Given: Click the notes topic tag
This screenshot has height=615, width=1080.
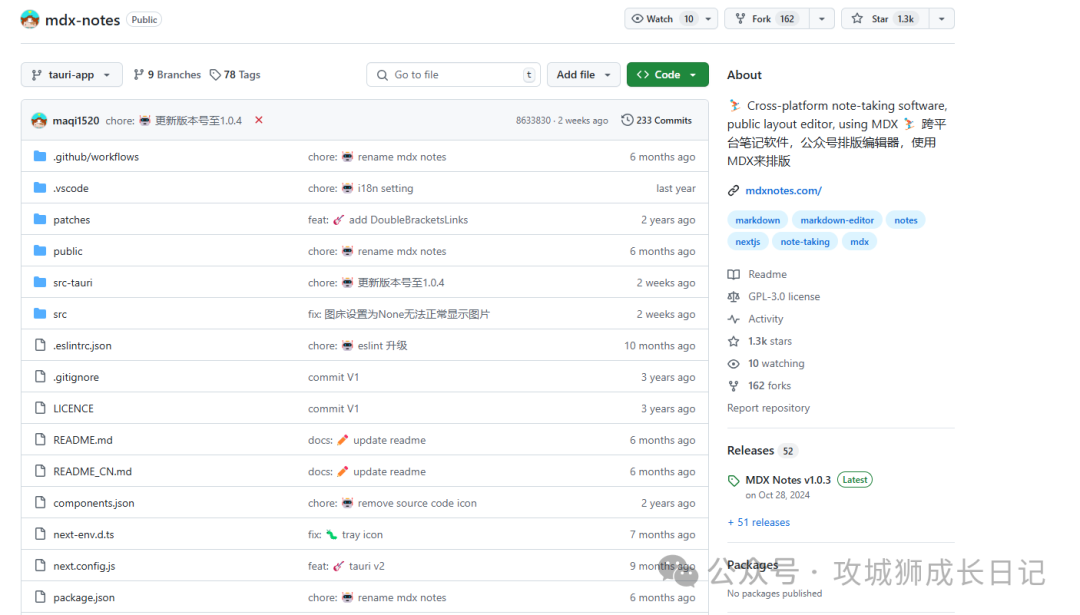Looking at the screenshot, I should [x=906, y=220].
